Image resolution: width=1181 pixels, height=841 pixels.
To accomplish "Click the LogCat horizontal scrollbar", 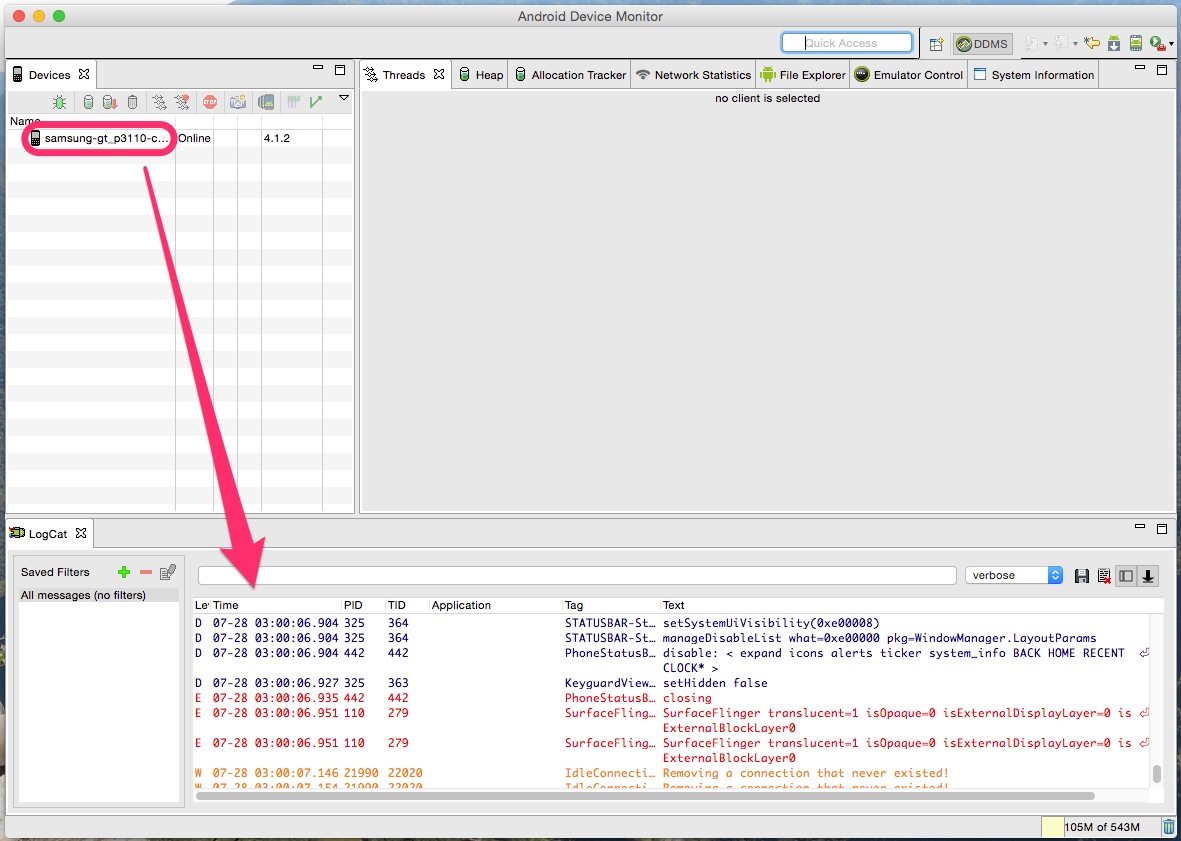I will coord(645,796).
